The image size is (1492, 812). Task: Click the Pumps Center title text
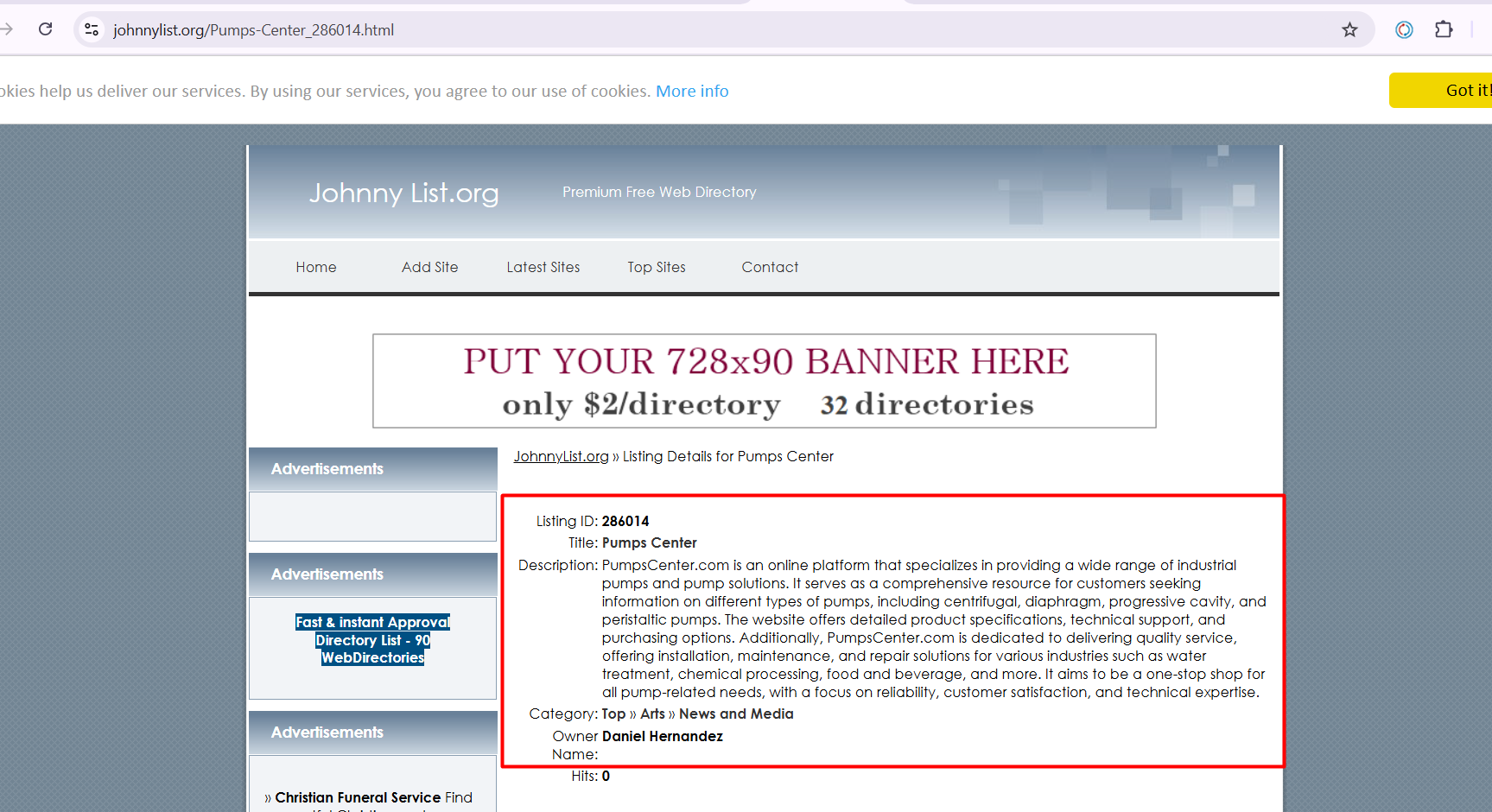[x=650, y=542]
